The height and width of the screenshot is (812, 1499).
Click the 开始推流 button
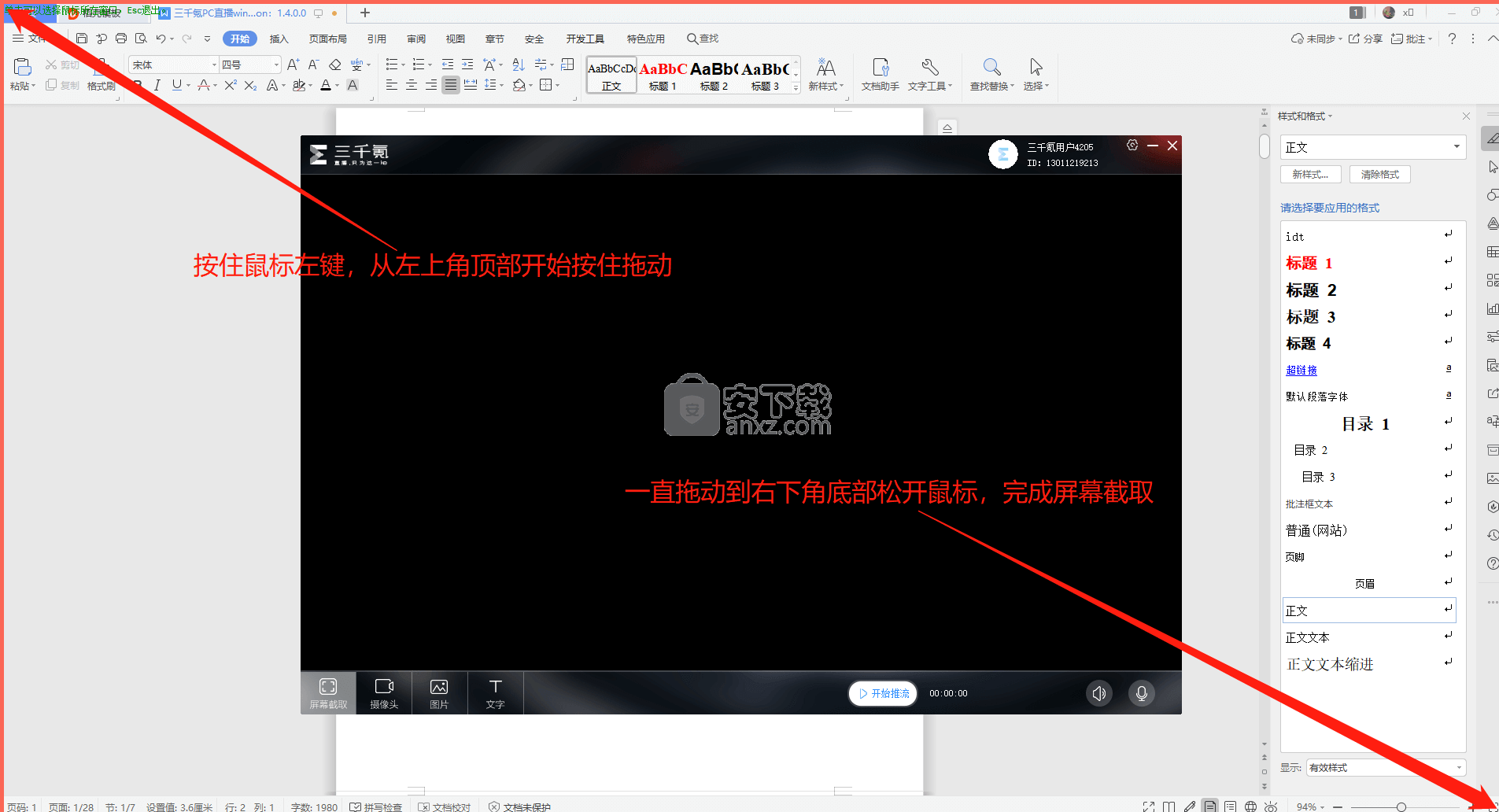(x=883, y=693)
